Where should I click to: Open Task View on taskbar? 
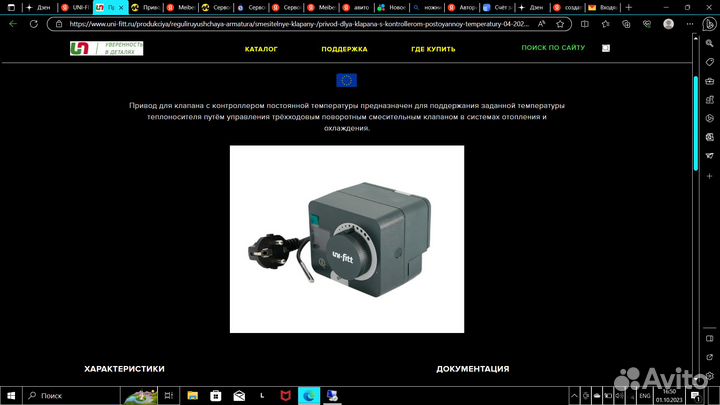(169, 395)
